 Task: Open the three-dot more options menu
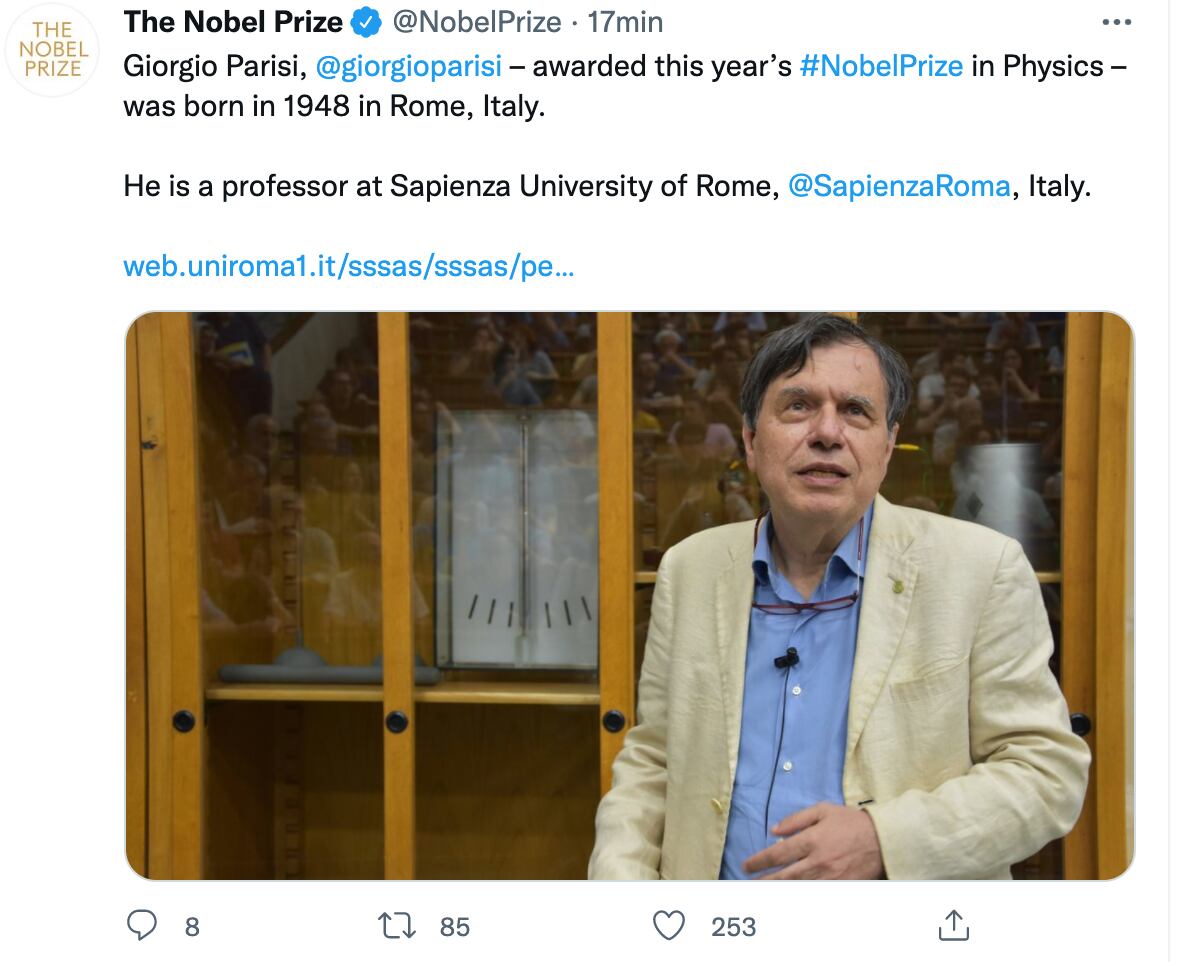1117,21
